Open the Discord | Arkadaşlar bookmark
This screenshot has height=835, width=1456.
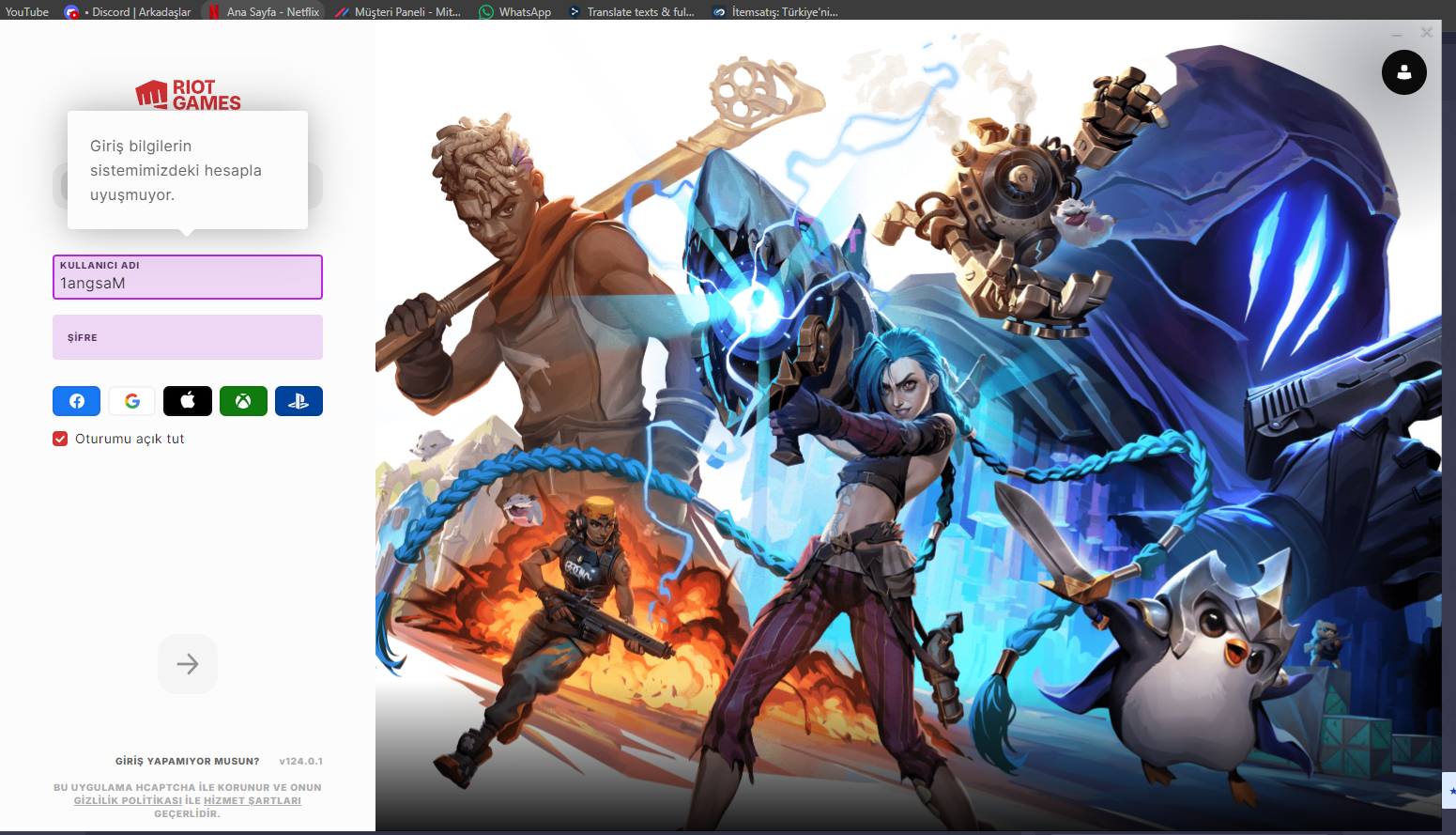pos(129,12)
